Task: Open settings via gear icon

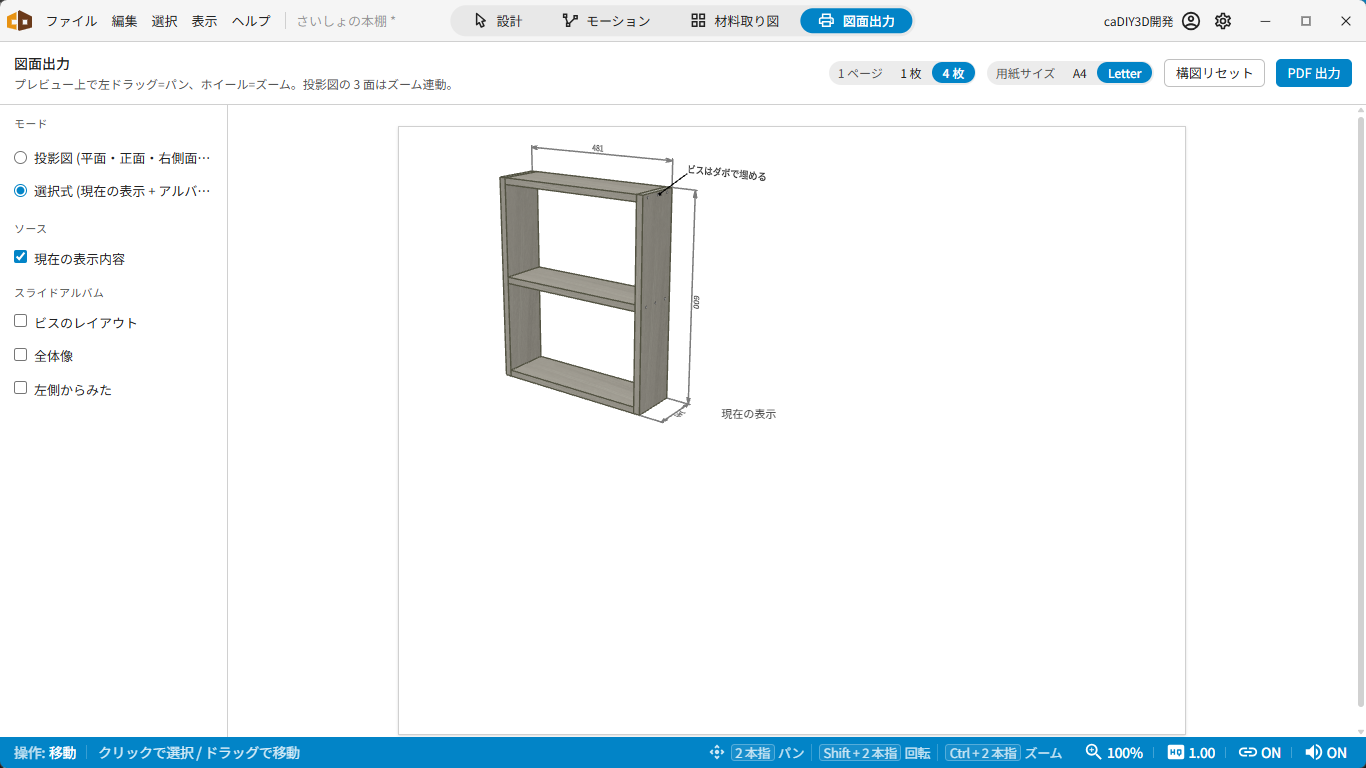Action: (1223, 21)
